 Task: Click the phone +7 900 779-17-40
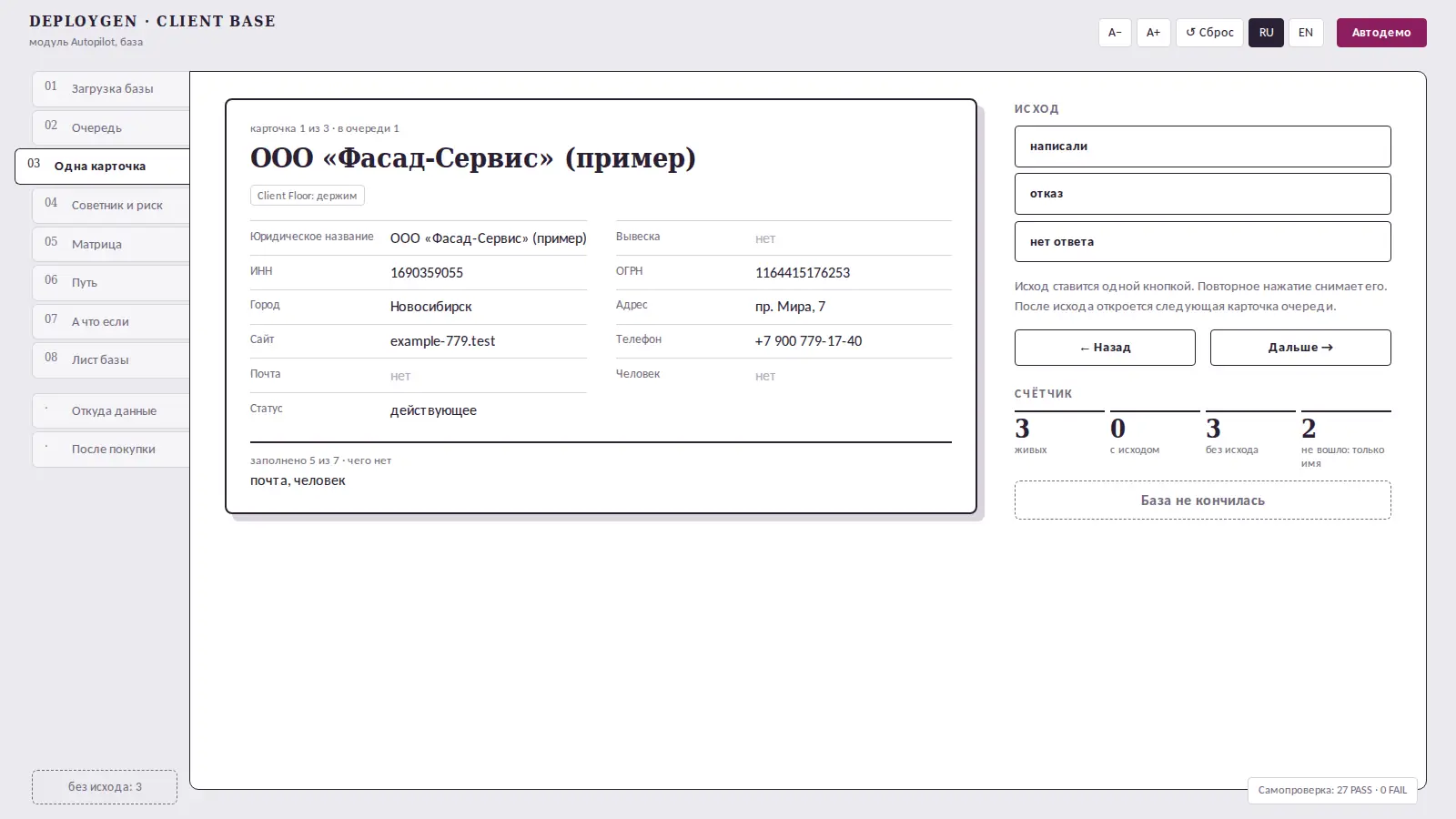808,341
